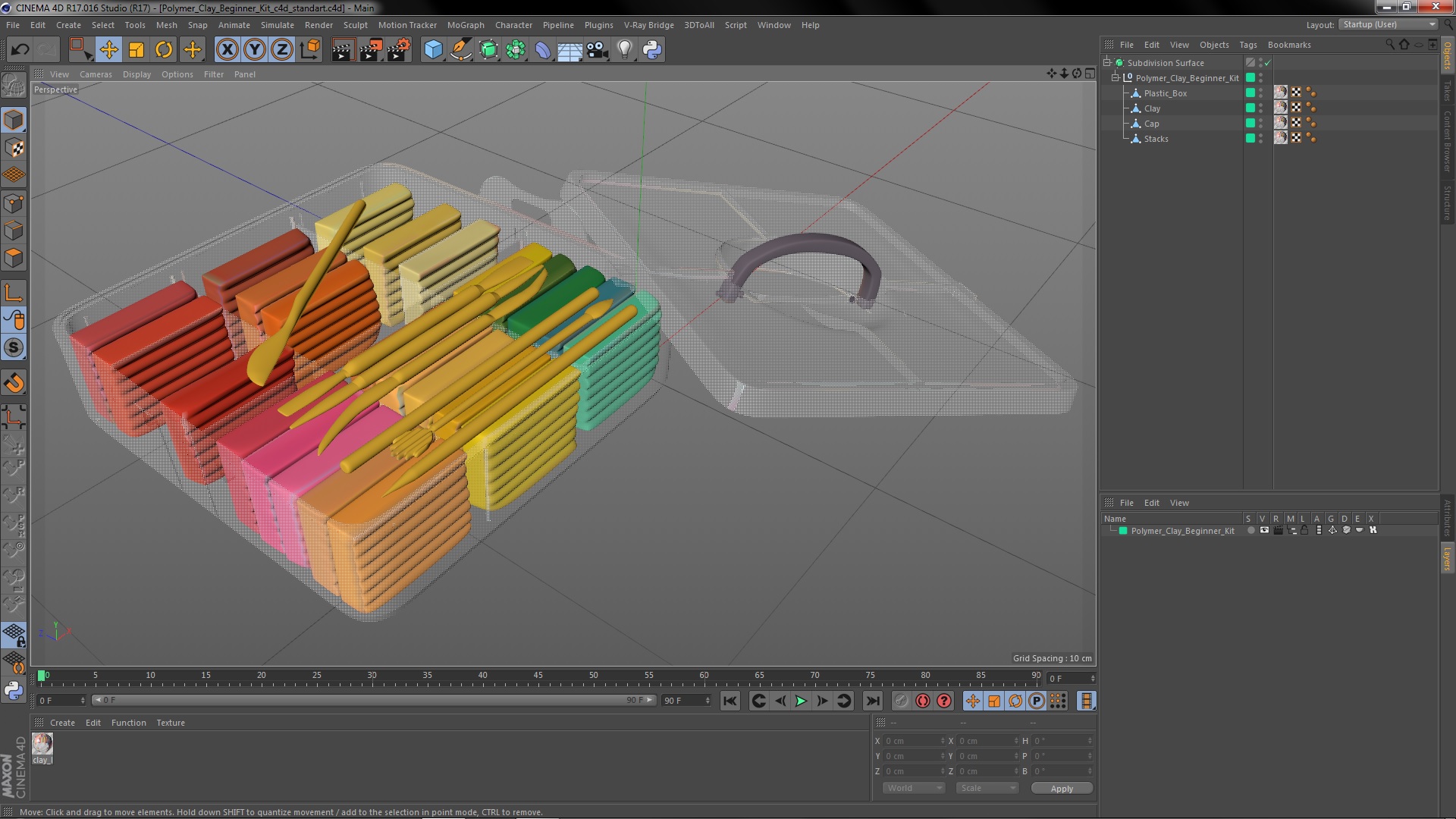The image size is (1456, 819).
Task: Click the Undo arrow icon
Action: click(x=20, y=50)
